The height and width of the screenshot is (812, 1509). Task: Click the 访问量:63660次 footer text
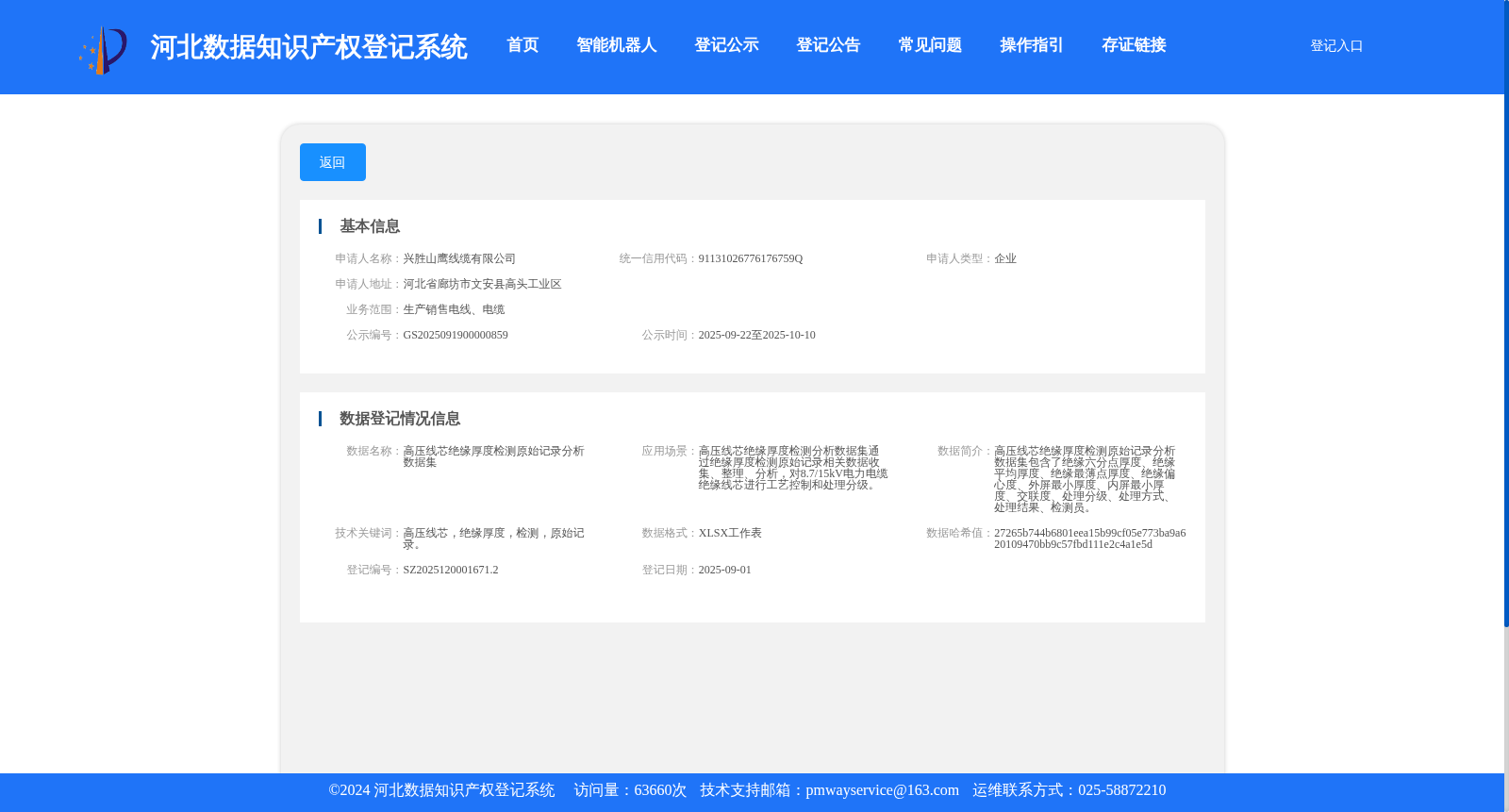[x=630, y=790]
